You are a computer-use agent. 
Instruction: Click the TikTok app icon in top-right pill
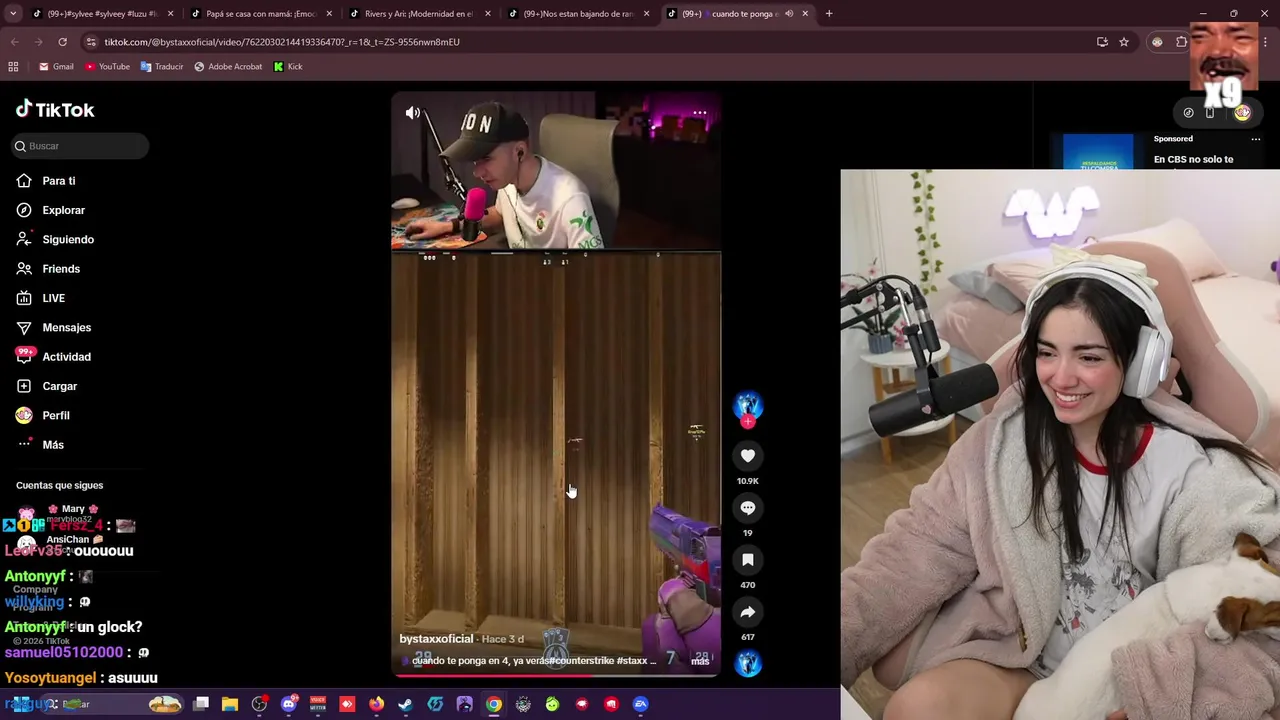click(x=1188, y=113)
